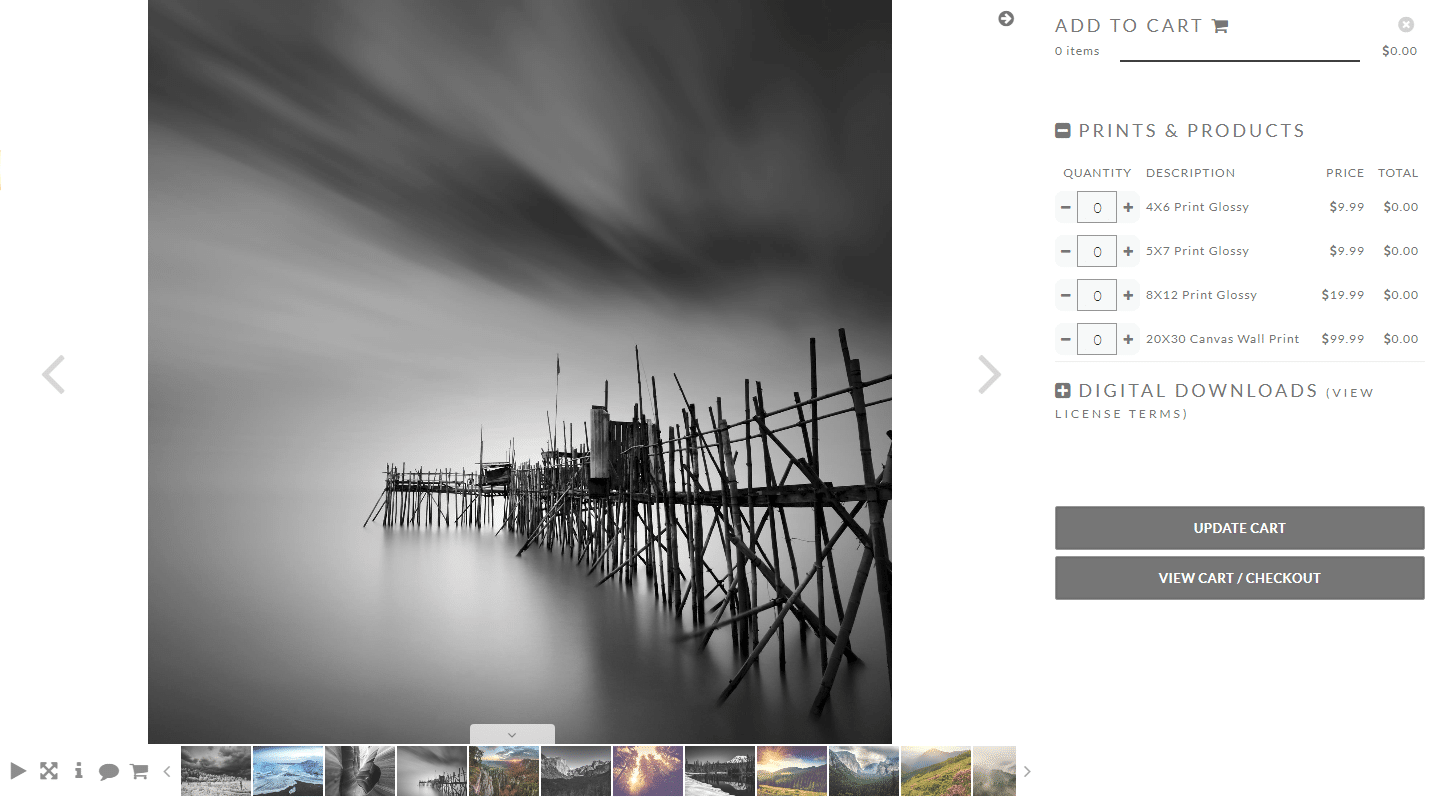Go to previous photo with left chevron

tap(53, 374)
